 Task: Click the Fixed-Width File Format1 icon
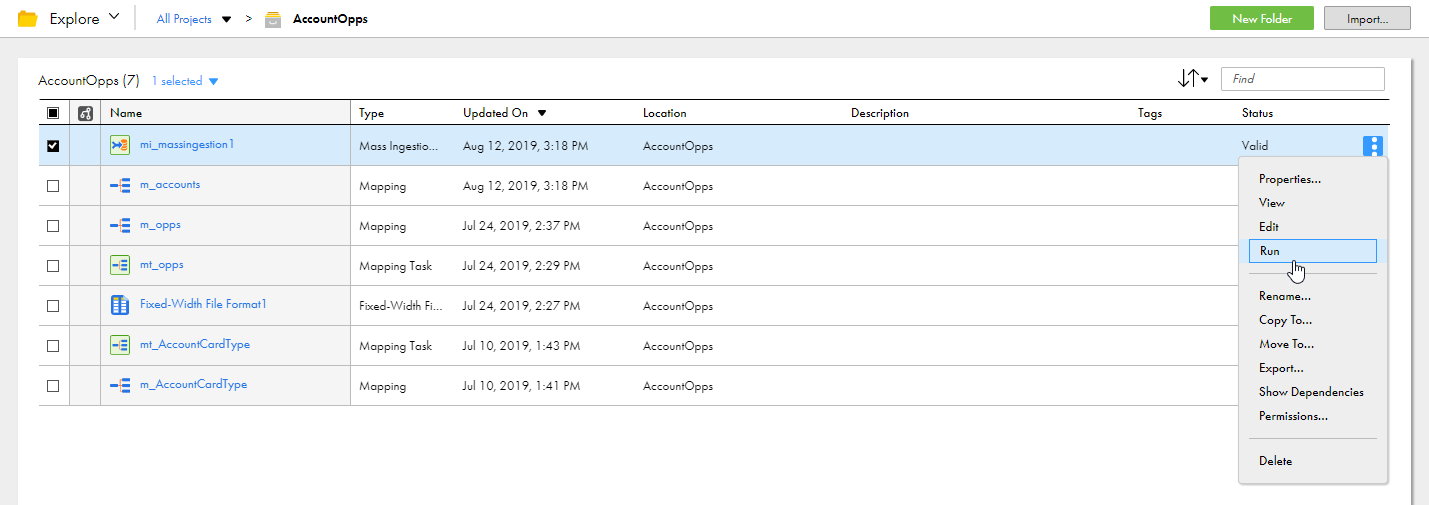tap(120, 305)
